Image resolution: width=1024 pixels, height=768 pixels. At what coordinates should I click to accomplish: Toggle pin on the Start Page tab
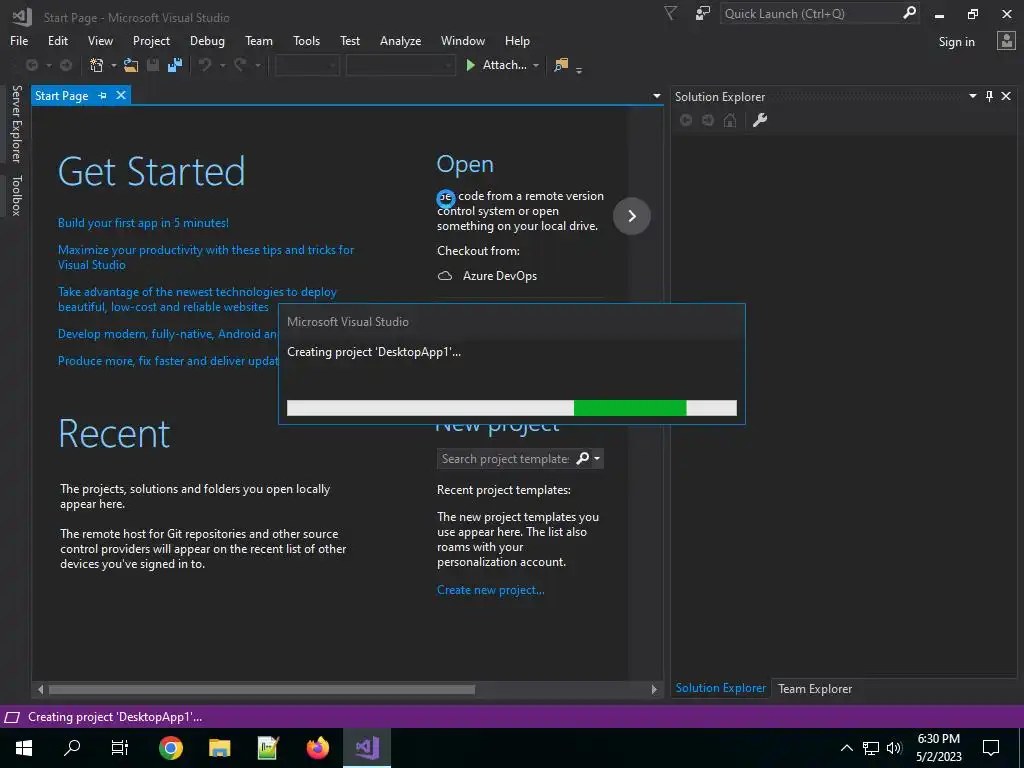(103, 95)
